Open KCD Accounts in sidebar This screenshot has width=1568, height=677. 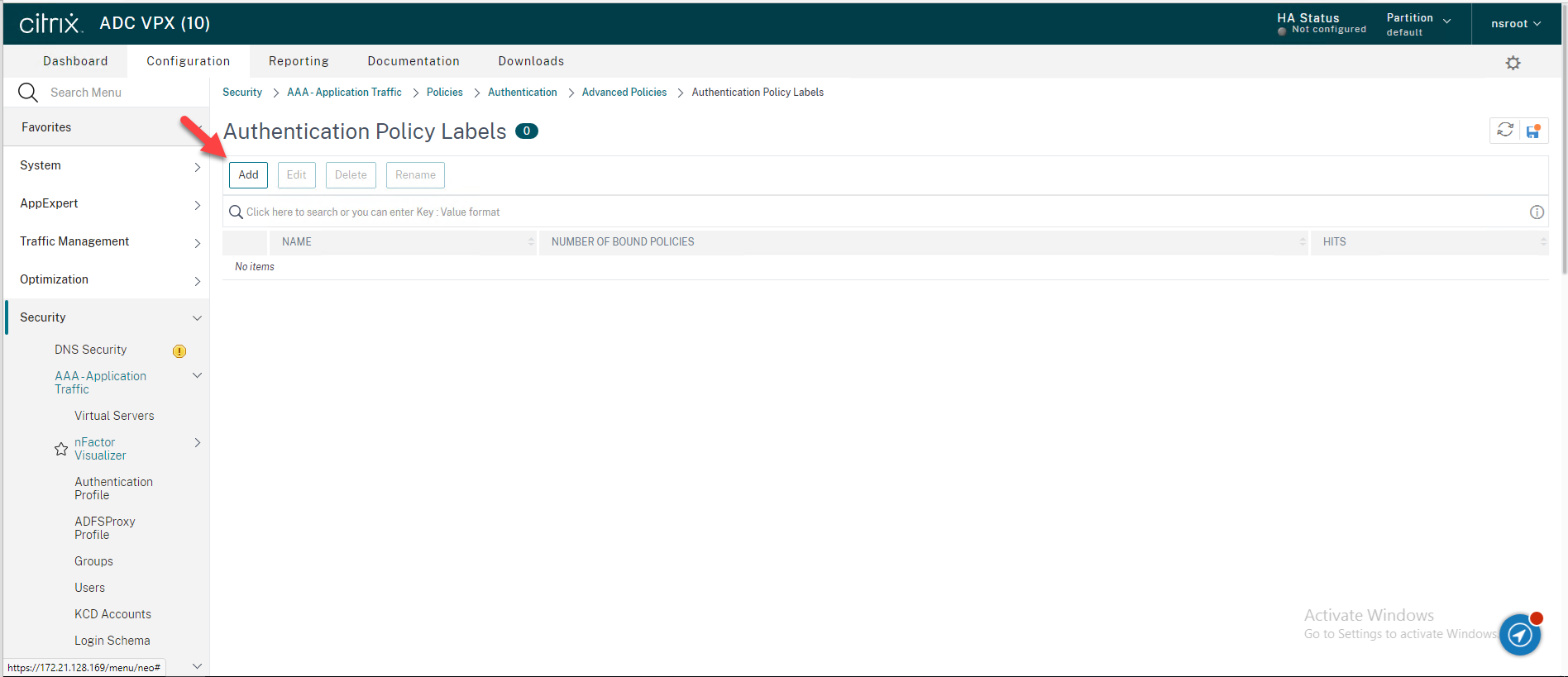[x=112, y=614]
